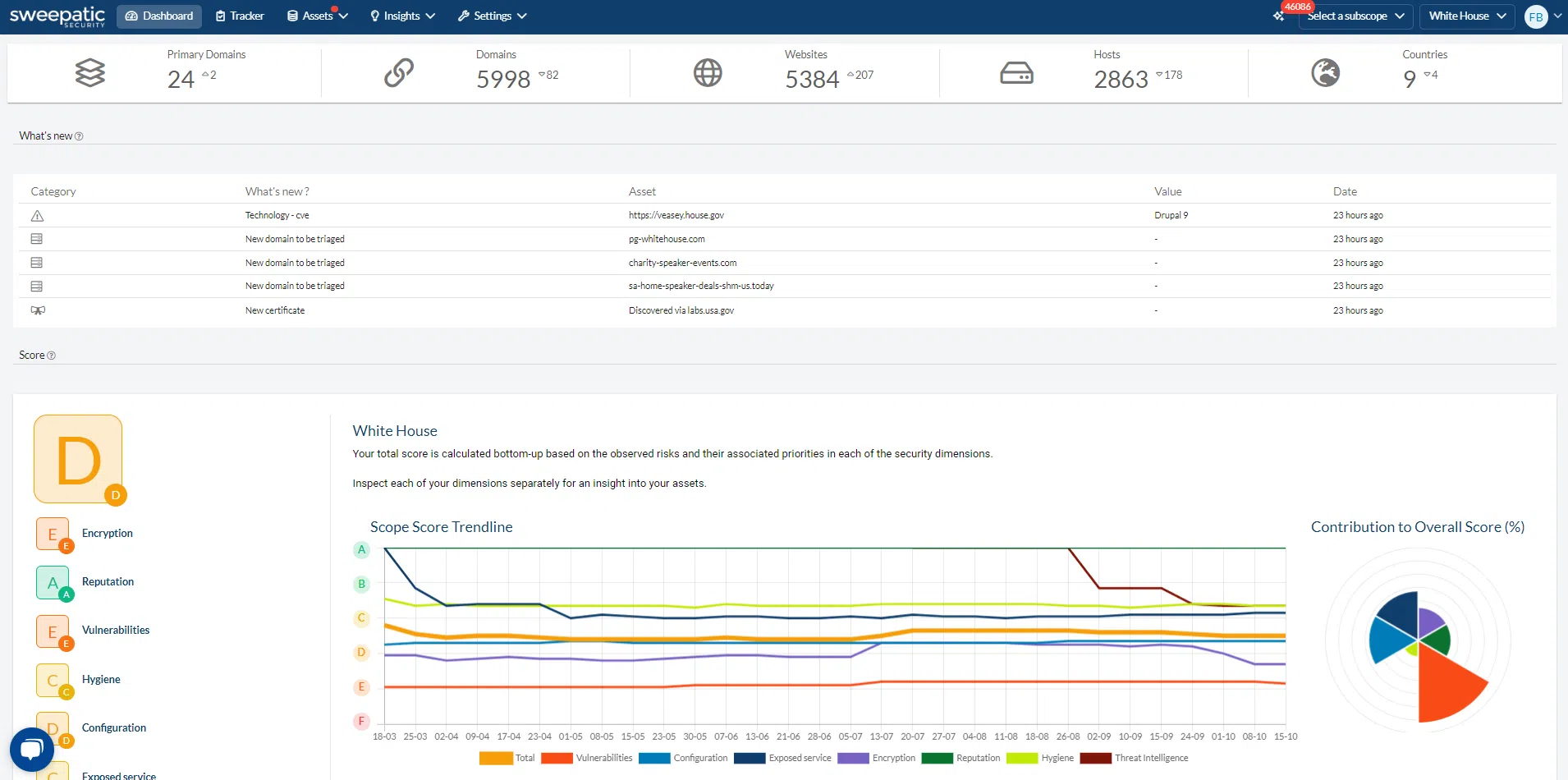Click the Countries earth icon
The width and height of the screenshot is (1568, 780).
1325,73
